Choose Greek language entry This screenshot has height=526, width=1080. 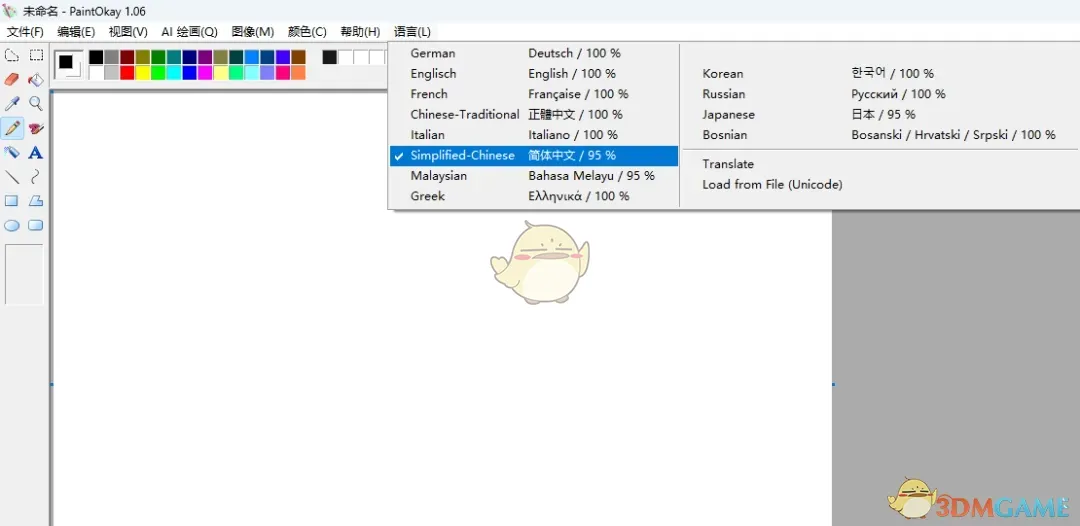coord(534,196)
